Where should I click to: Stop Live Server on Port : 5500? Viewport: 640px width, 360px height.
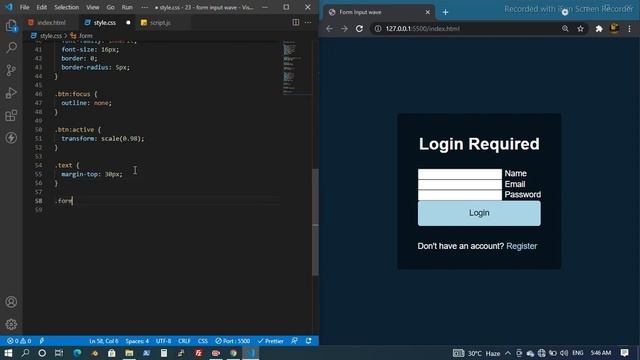point(233,341)
